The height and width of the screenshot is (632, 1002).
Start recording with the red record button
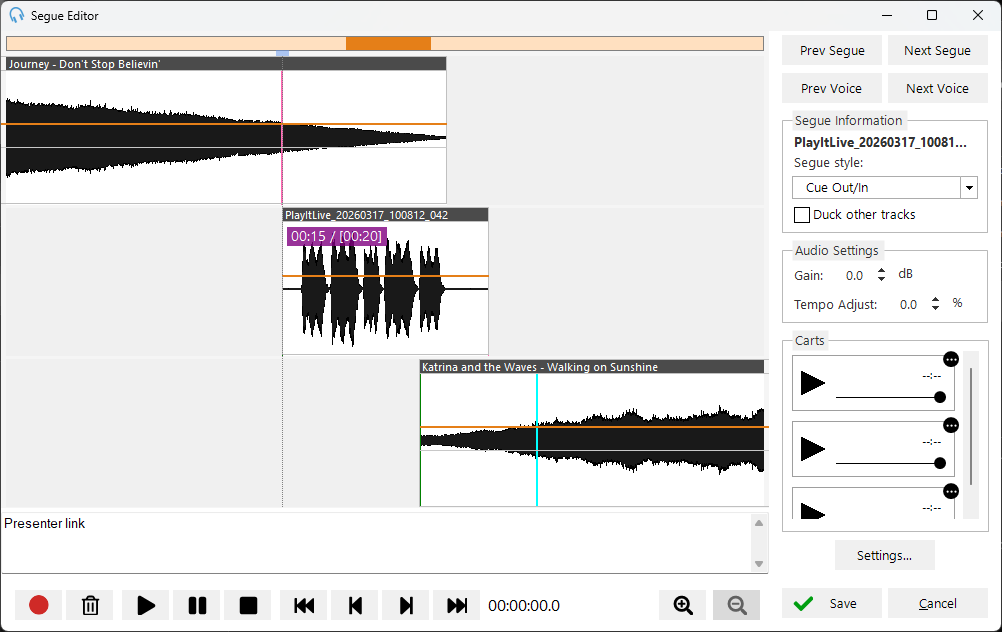coord(39,605)
